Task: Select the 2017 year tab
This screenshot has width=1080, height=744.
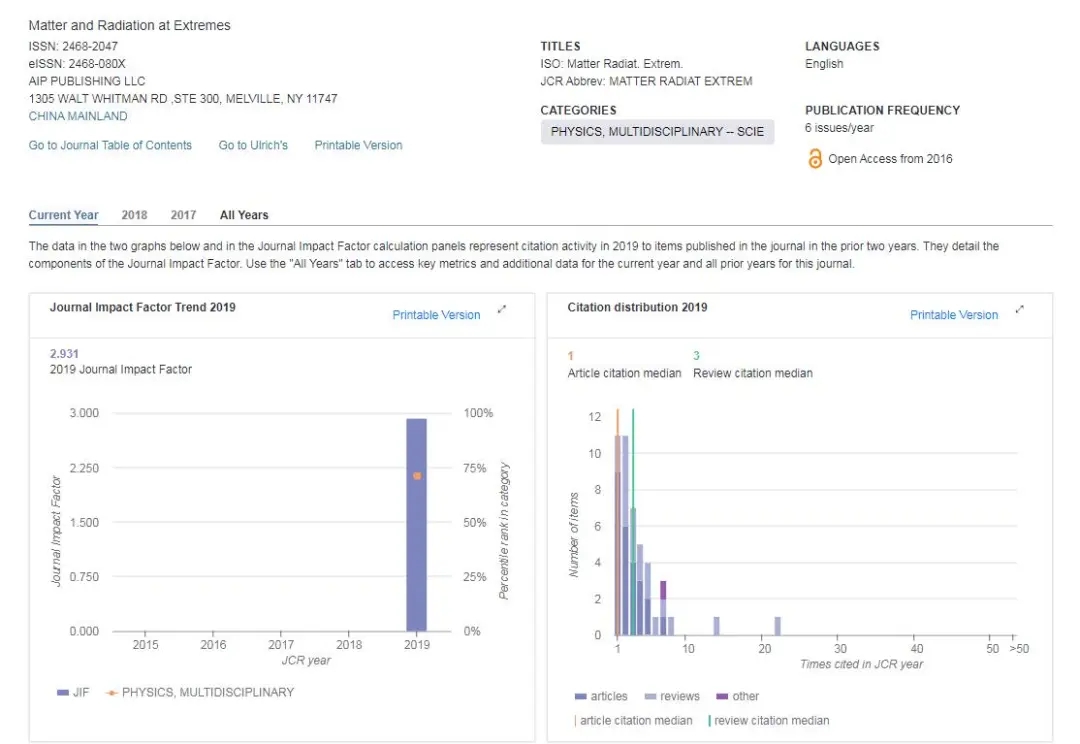Action: tap(183, 215)
